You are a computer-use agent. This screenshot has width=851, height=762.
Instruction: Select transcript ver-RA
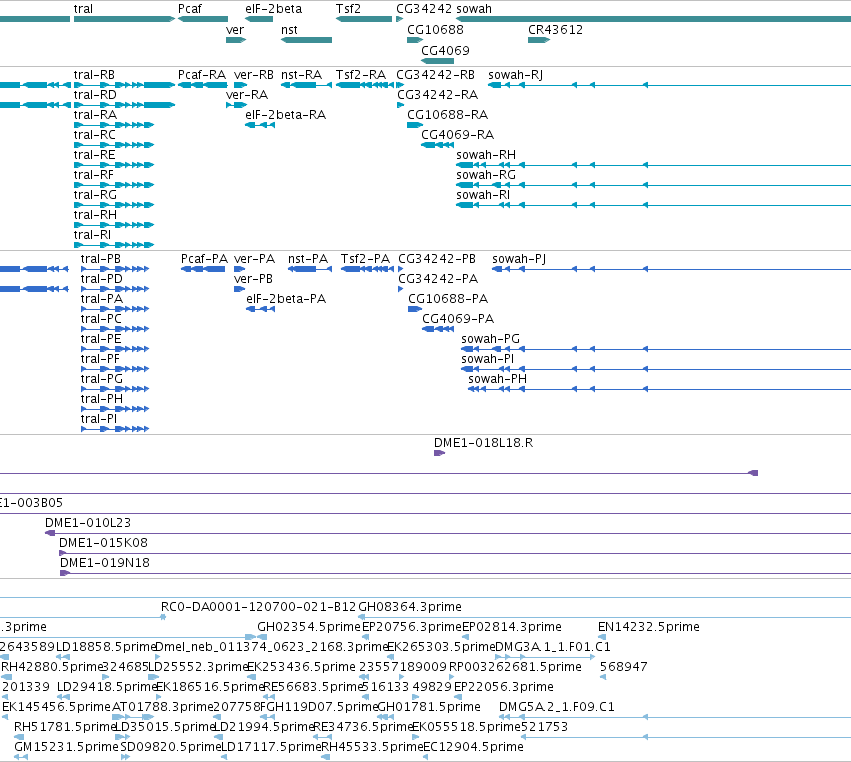(247, 95)
